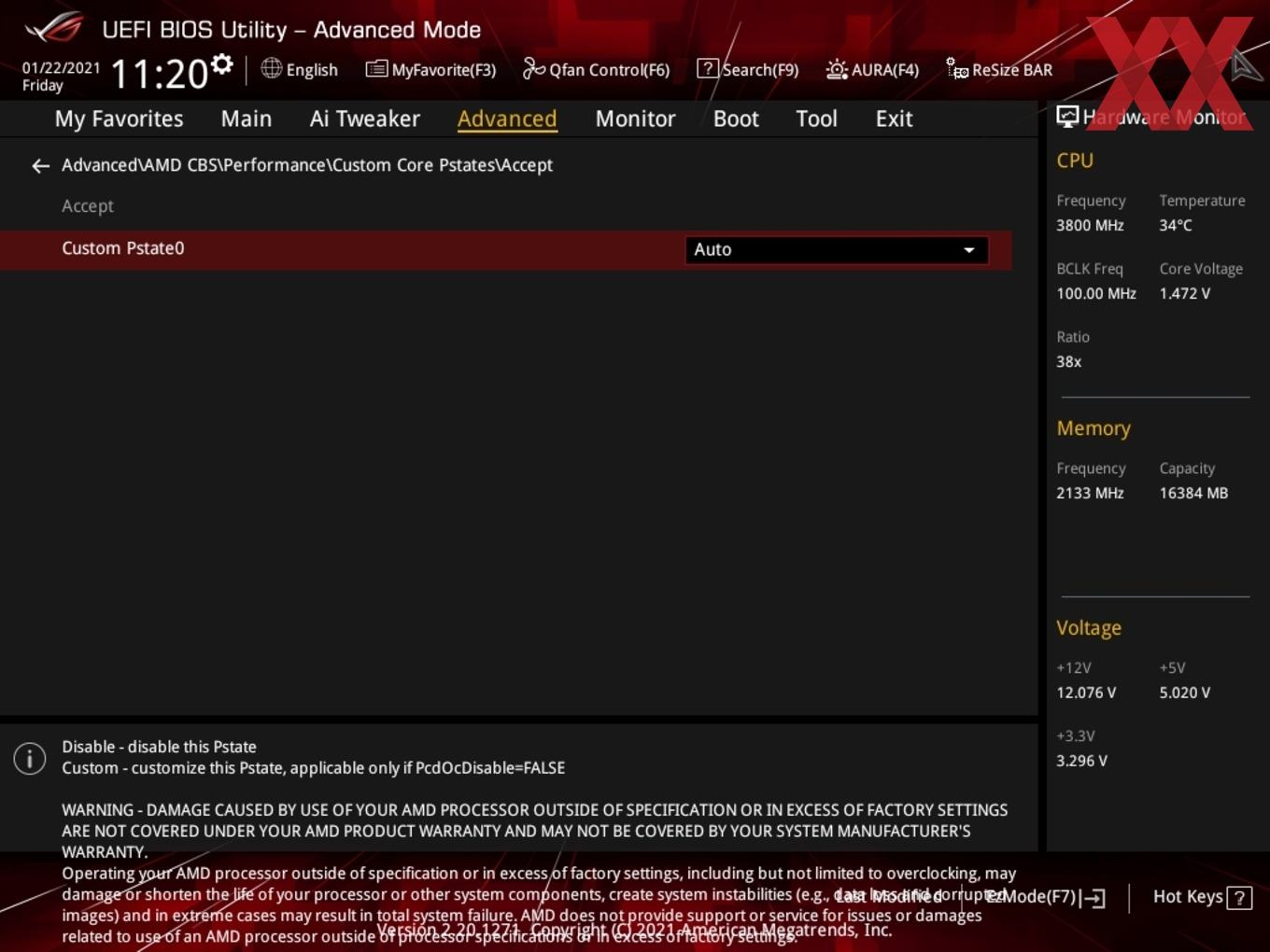Image resolution: width=1270 pixels, height=952 pixels.
Task: Go to the Exit tab
Action: click(x=894, y=119)
